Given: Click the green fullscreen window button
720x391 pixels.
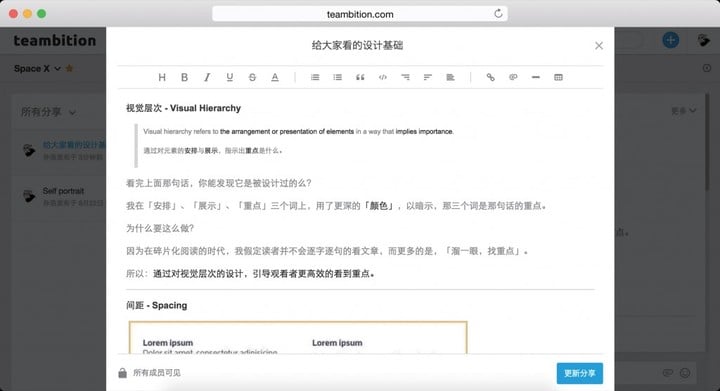Looking at the screenshot, I should pos(41,14).
